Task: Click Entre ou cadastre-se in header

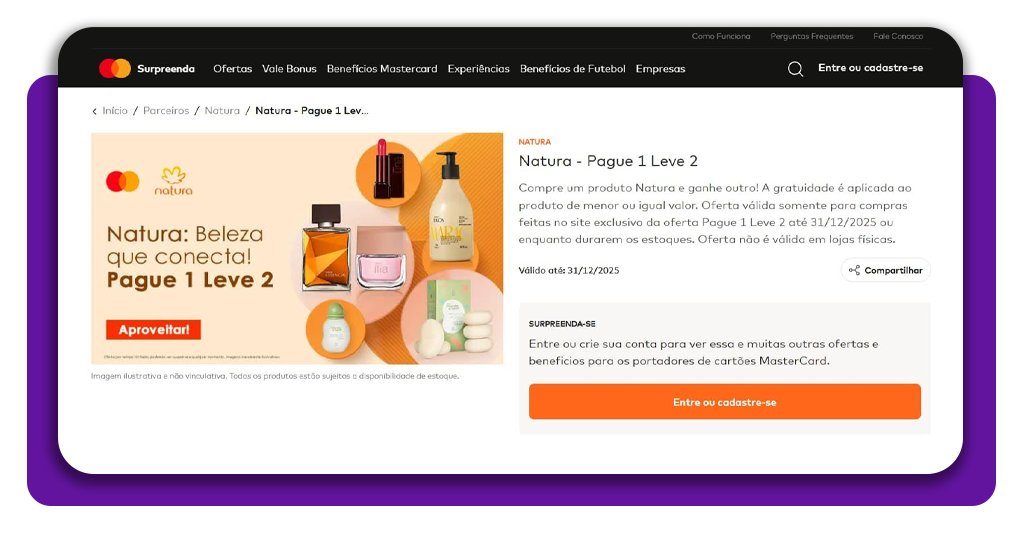Action: click(871, 68)
